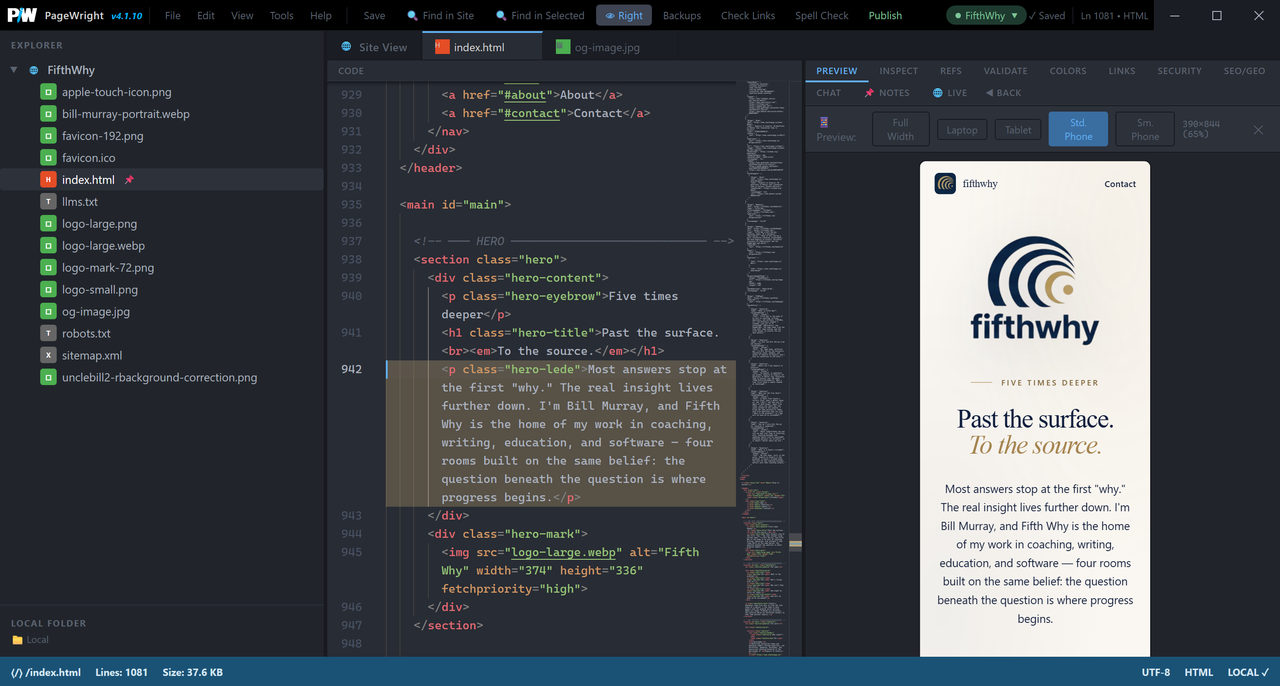Image resolution: width=1280 pixels, height=686 pixels.
Task: Click the og-image.jpg file icon in Explorer
Action: (x=48, y=312)
